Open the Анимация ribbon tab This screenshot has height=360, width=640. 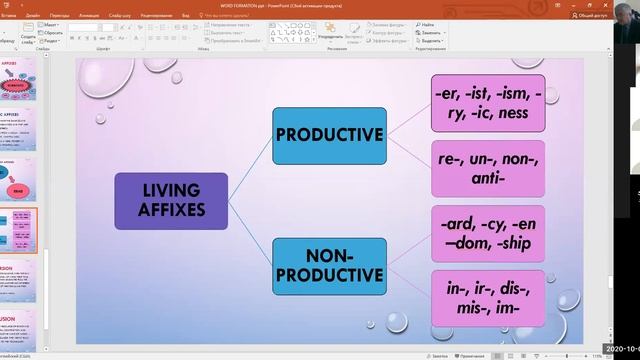tap(89, 16)
